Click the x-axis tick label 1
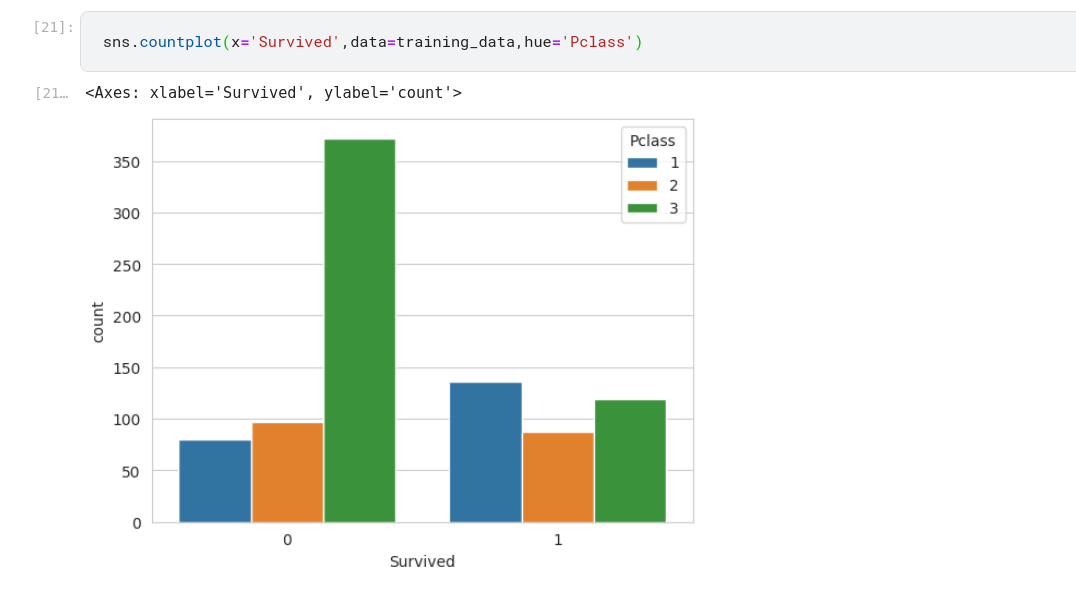Screen dimensions: 1076x600 click(558, 540)
